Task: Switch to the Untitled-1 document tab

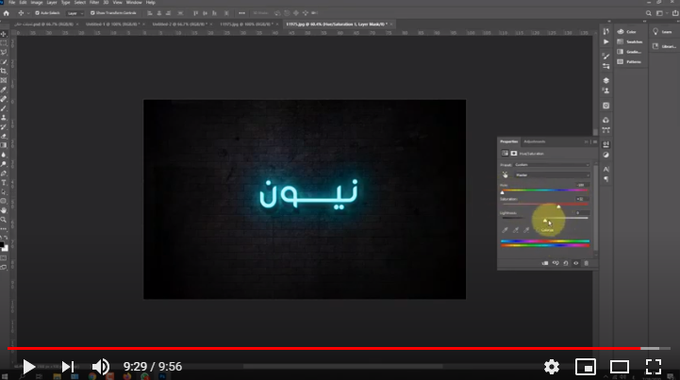Action: click(113, 24)
